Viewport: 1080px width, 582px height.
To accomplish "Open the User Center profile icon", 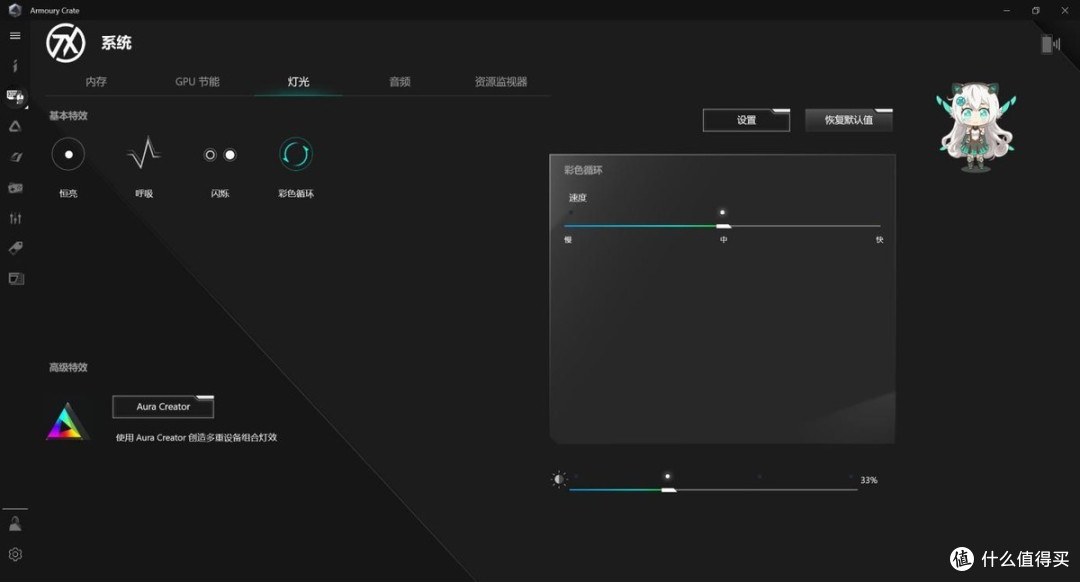I will coord(15,524).
